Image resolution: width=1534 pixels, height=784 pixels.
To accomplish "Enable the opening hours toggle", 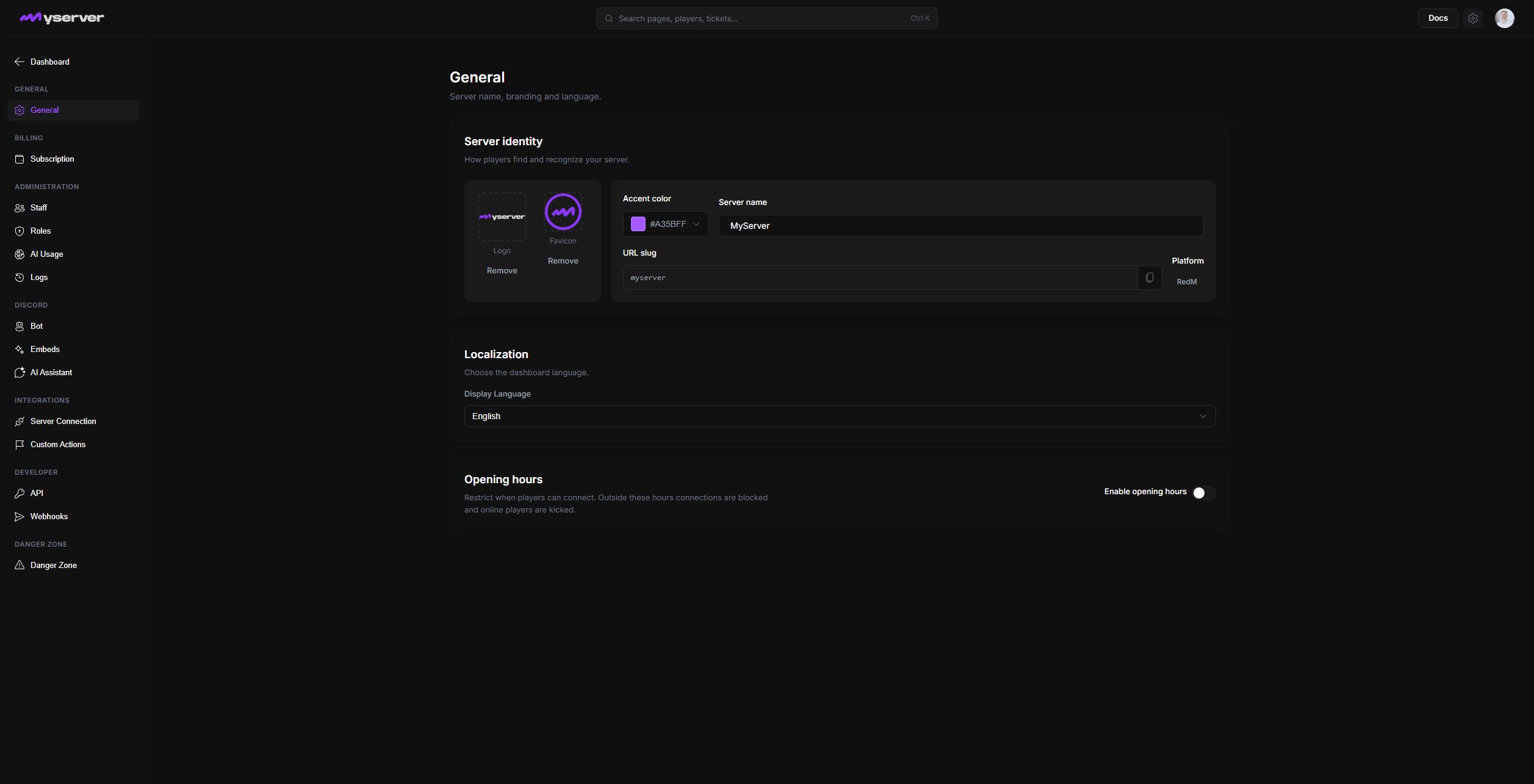I will 1204,493.
